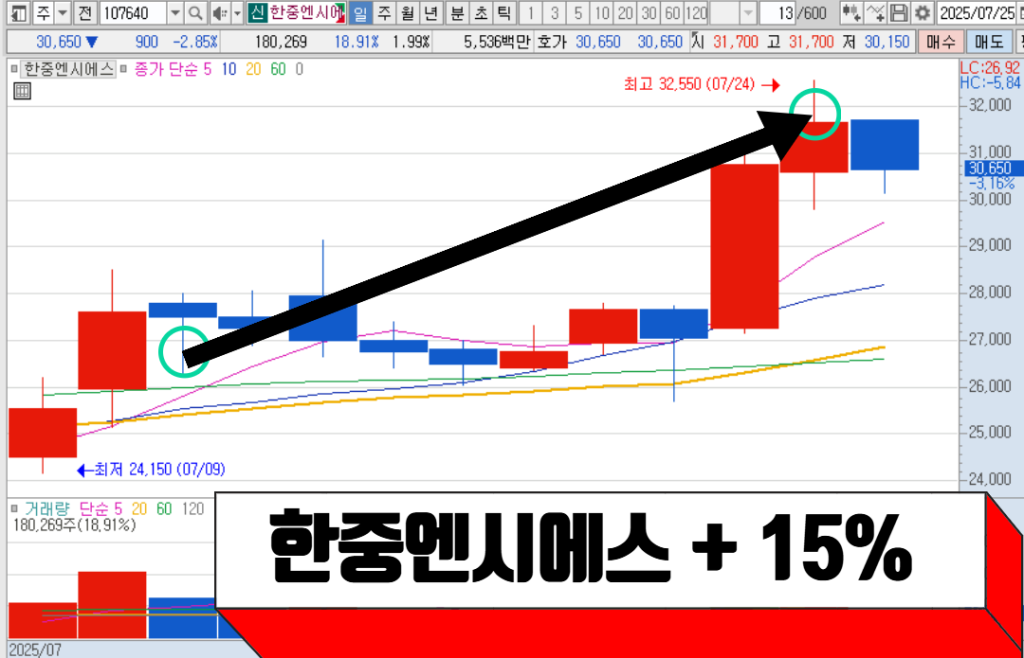Switch to the 분 minute chart period

click(457, 12)
